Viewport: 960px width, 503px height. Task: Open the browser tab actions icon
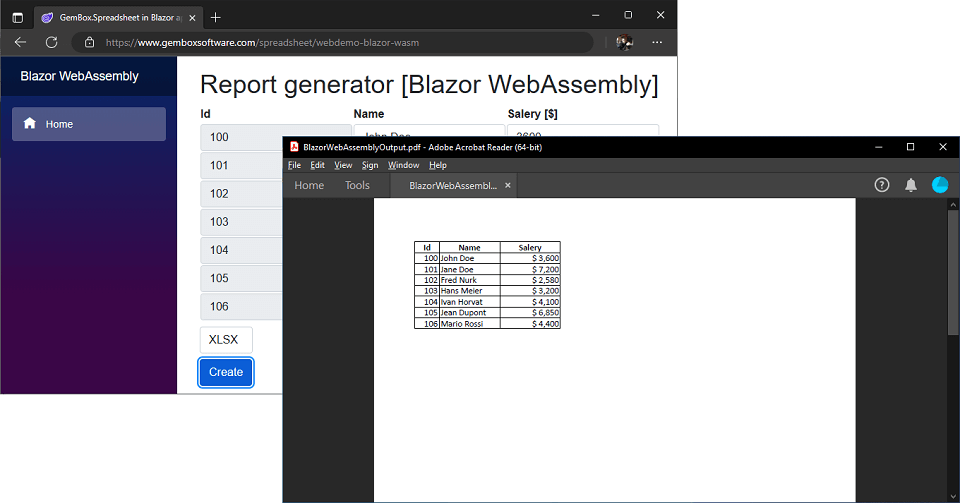[x=17, y=17]
